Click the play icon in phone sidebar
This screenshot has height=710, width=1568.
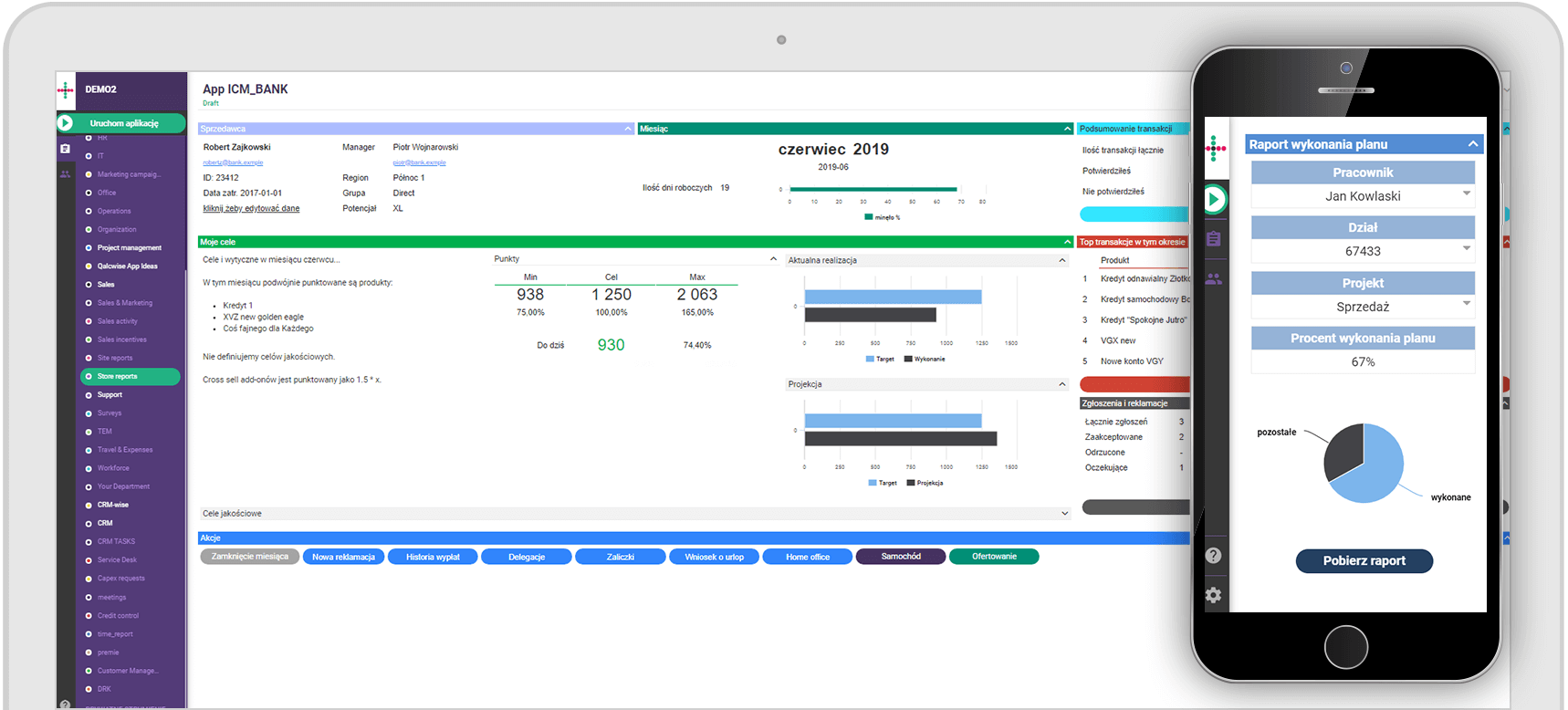tap(1214, 199)
